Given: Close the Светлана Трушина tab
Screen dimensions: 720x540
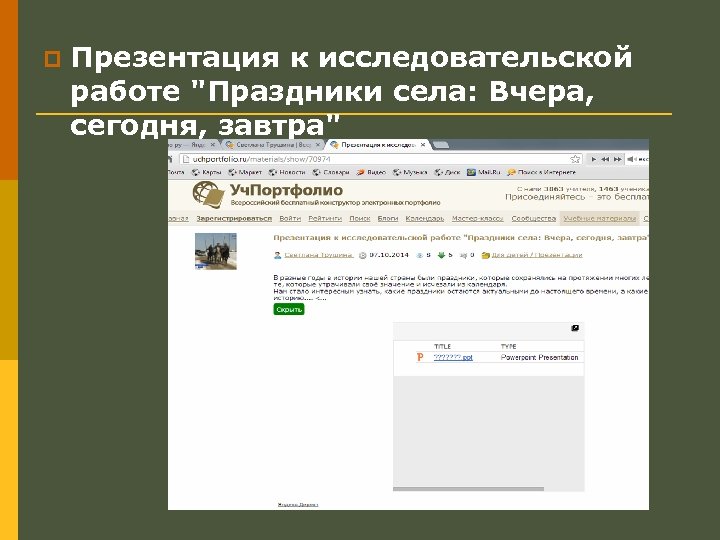Looking at the screenshot, I should click(318, 145).
